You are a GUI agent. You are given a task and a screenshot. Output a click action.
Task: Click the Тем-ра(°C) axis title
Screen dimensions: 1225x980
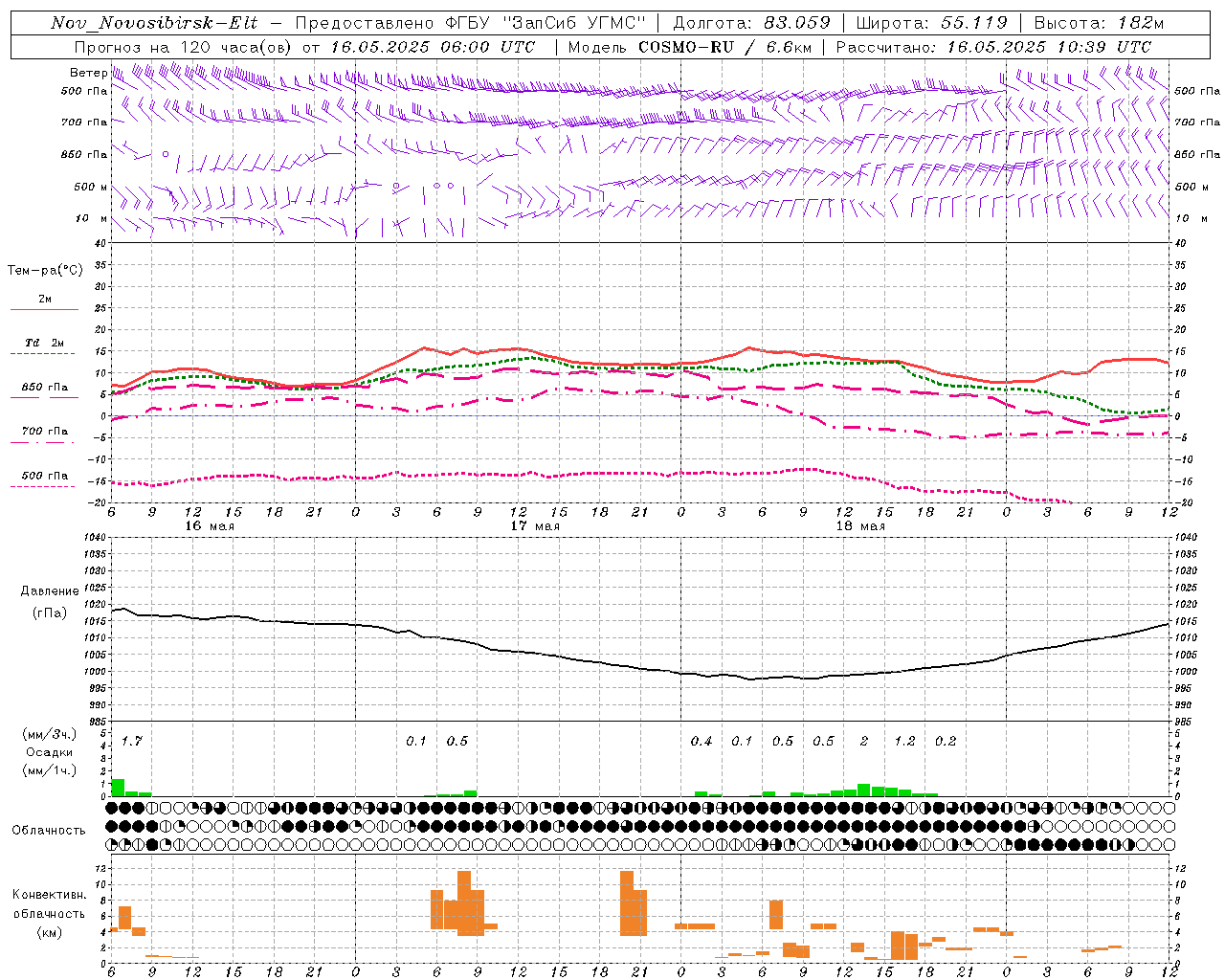45,271
